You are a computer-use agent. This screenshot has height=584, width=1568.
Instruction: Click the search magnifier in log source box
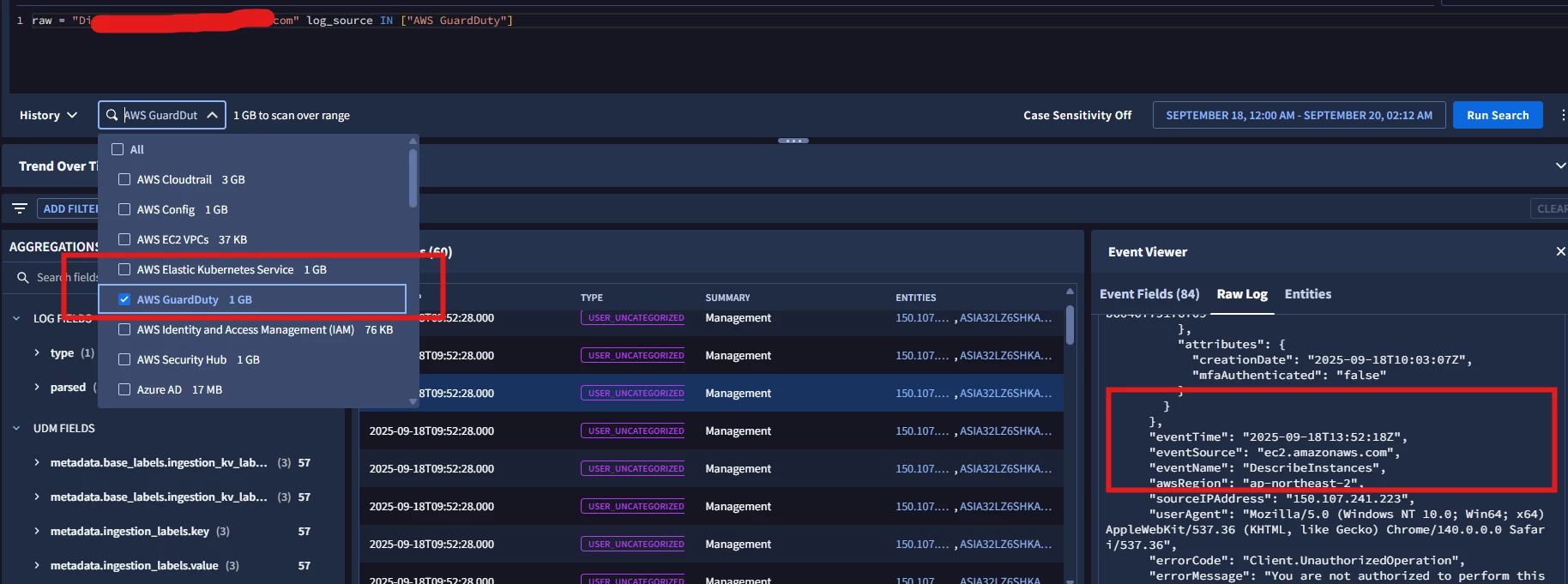click(x=112, y=115)
